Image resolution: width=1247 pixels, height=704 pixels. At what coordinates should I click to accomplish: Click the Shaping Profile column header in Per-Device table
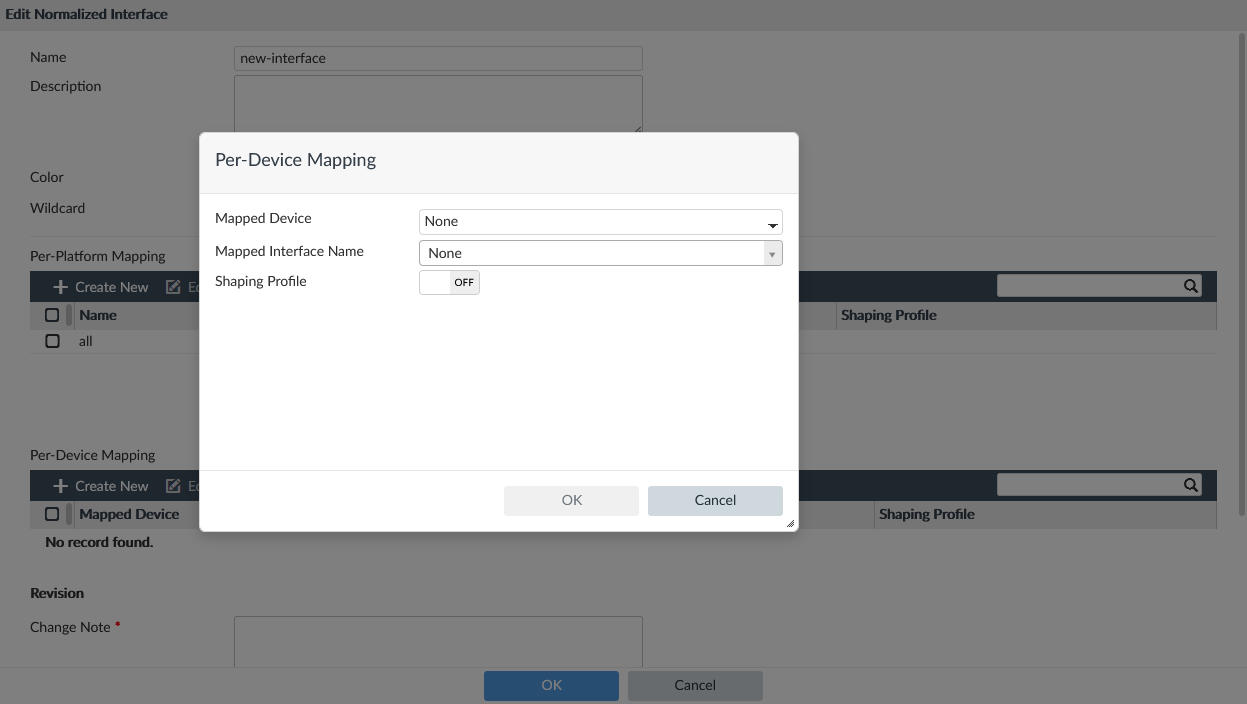(926, 514)
